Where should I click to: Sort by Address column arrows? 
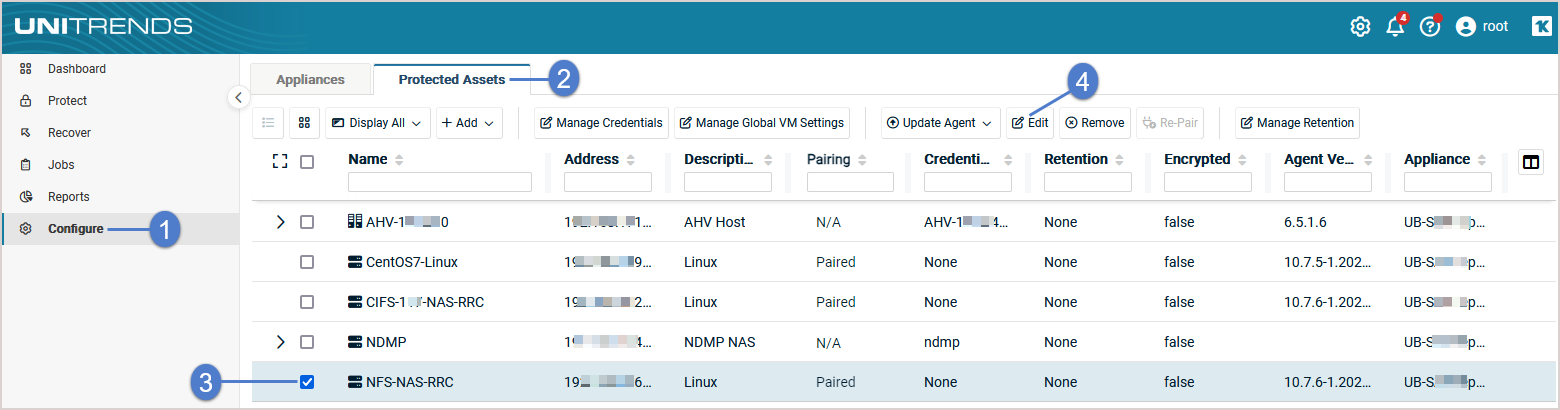tap(632, 160)
